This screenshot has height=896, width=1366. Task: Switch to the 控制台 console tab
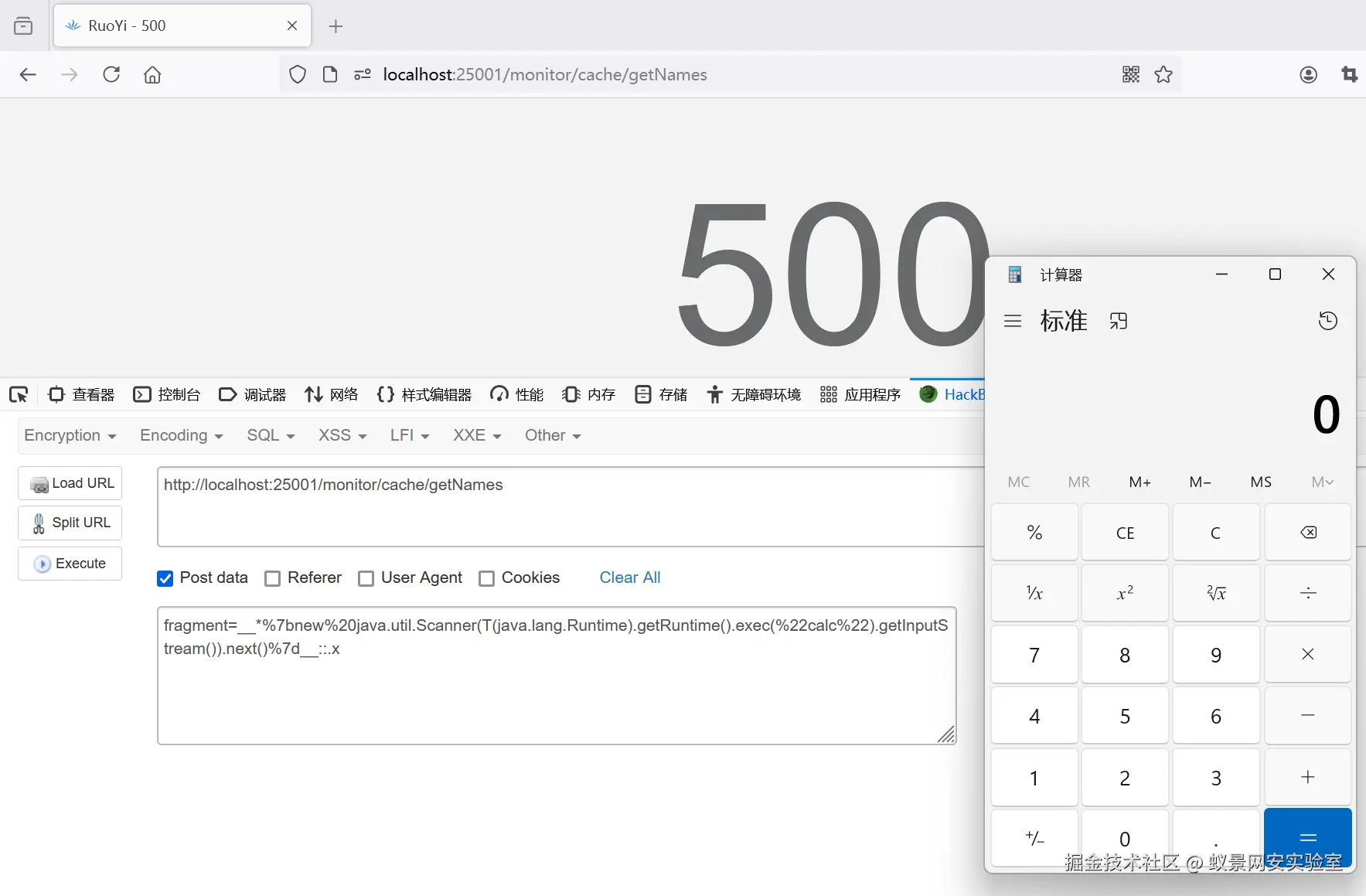coord(167,395)
